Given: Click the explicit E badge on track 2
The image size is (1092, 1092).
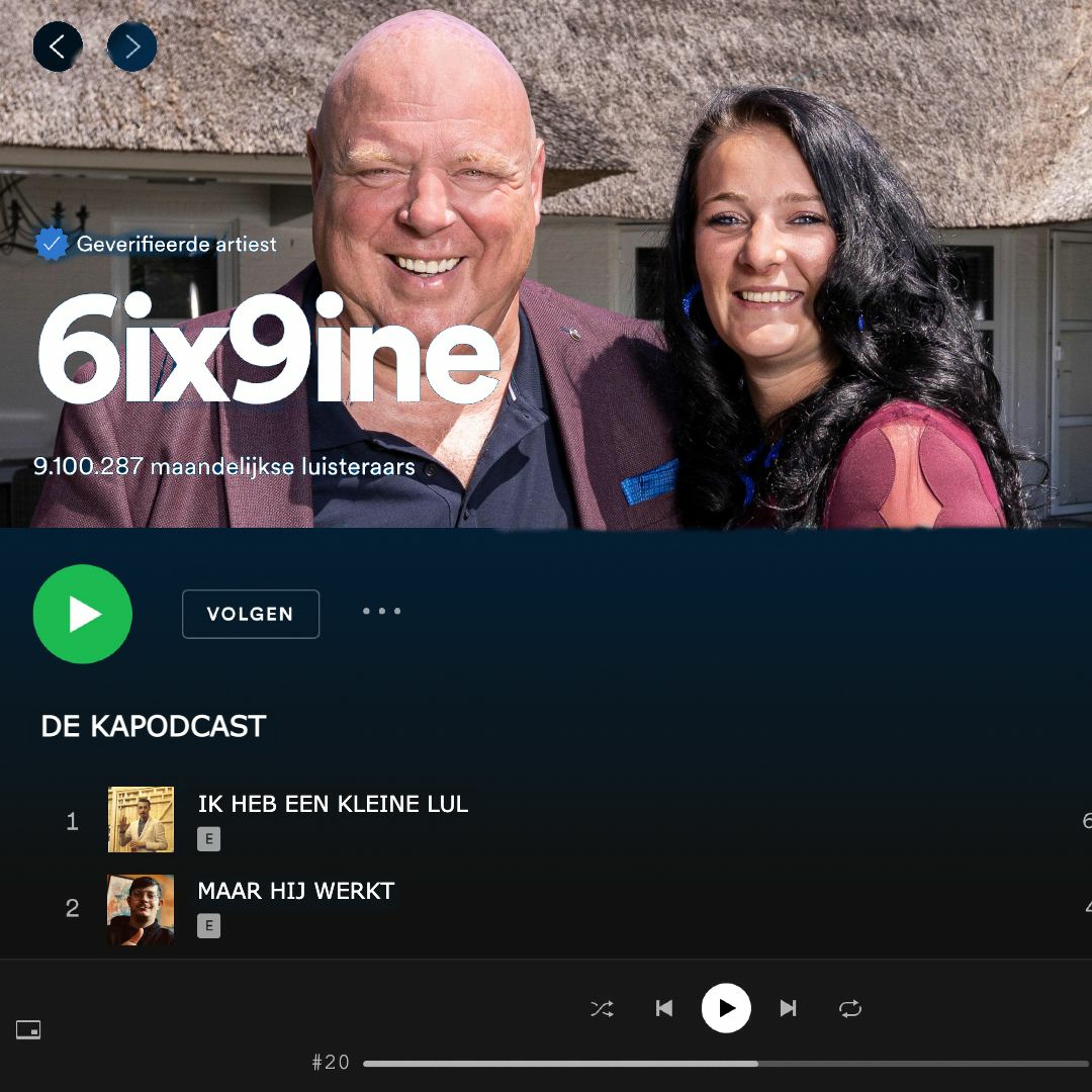Looking at the screenshot, I should click(209, 926).
